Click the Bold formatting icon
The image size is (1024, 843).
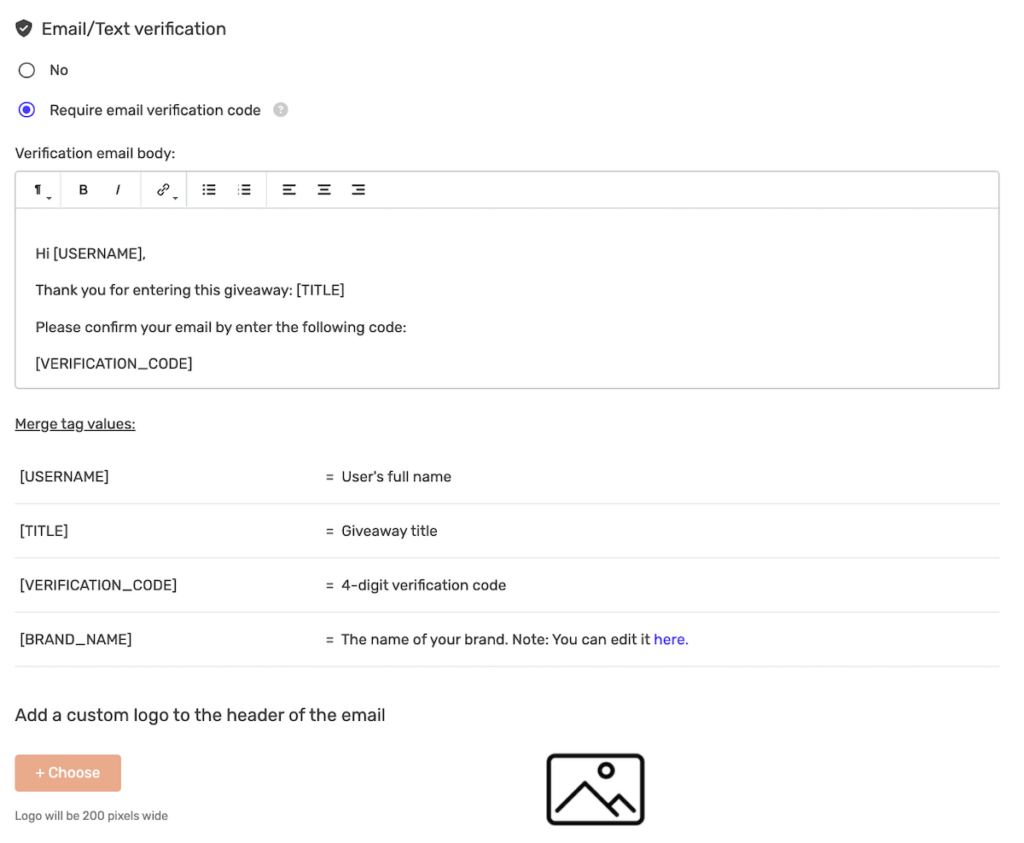coord(83,190)
